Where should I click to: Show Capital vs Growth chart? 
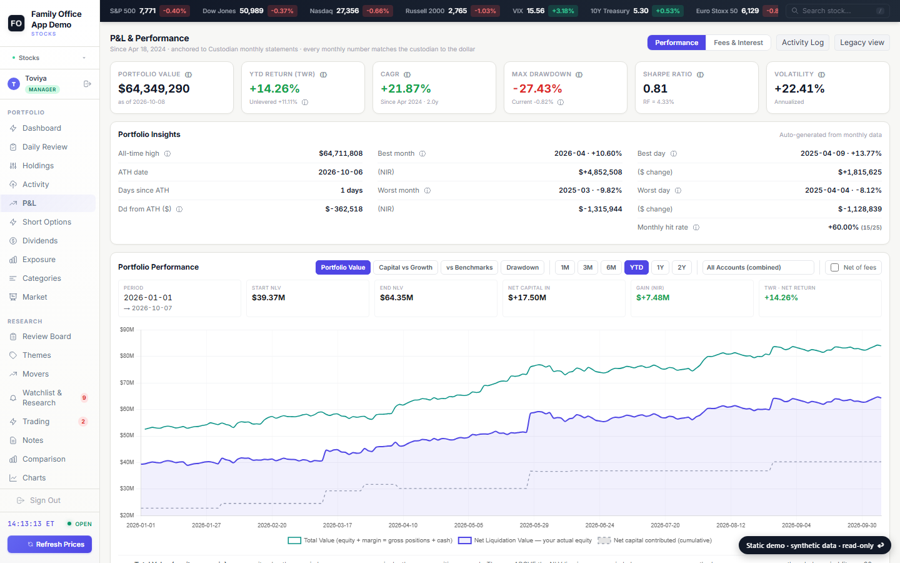coord(405,267)
